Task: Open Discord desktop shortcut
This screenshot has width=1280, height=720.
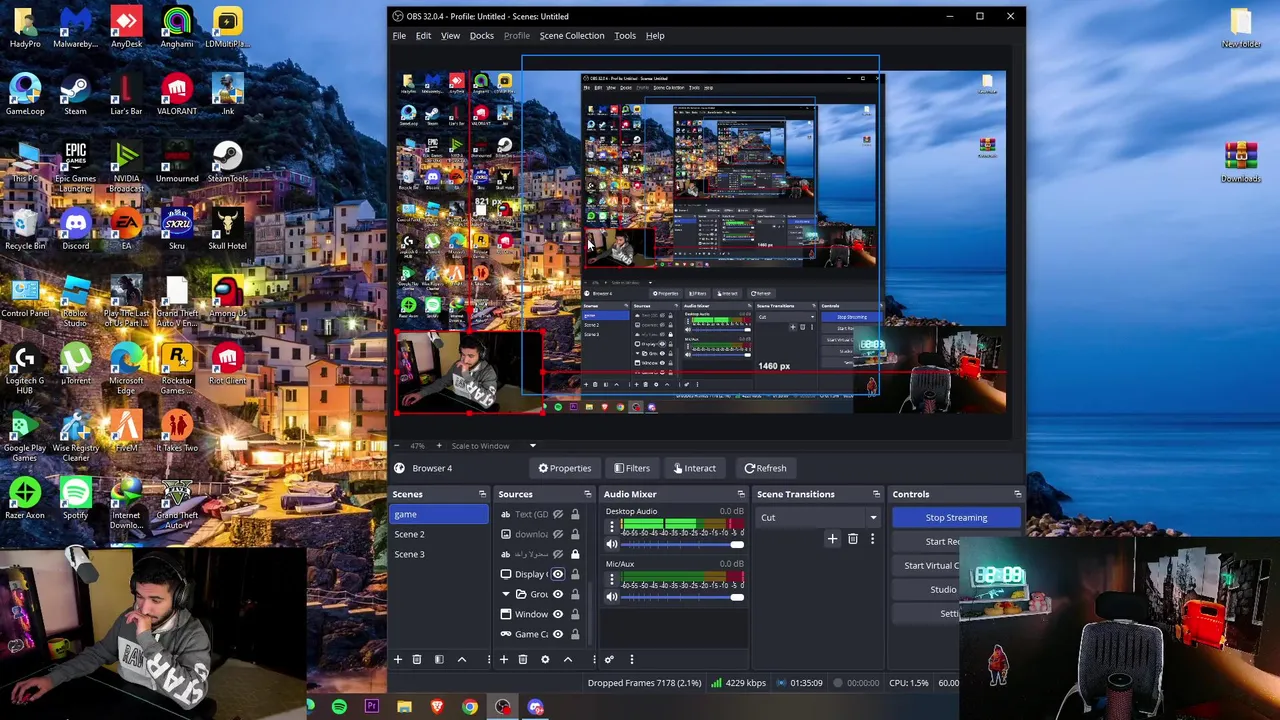Action: [x=76, y=229]
